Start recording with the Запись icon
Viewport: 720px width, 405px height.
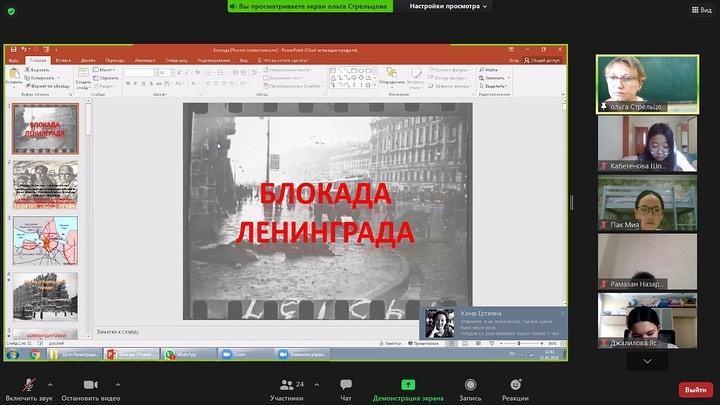point(469,385)
